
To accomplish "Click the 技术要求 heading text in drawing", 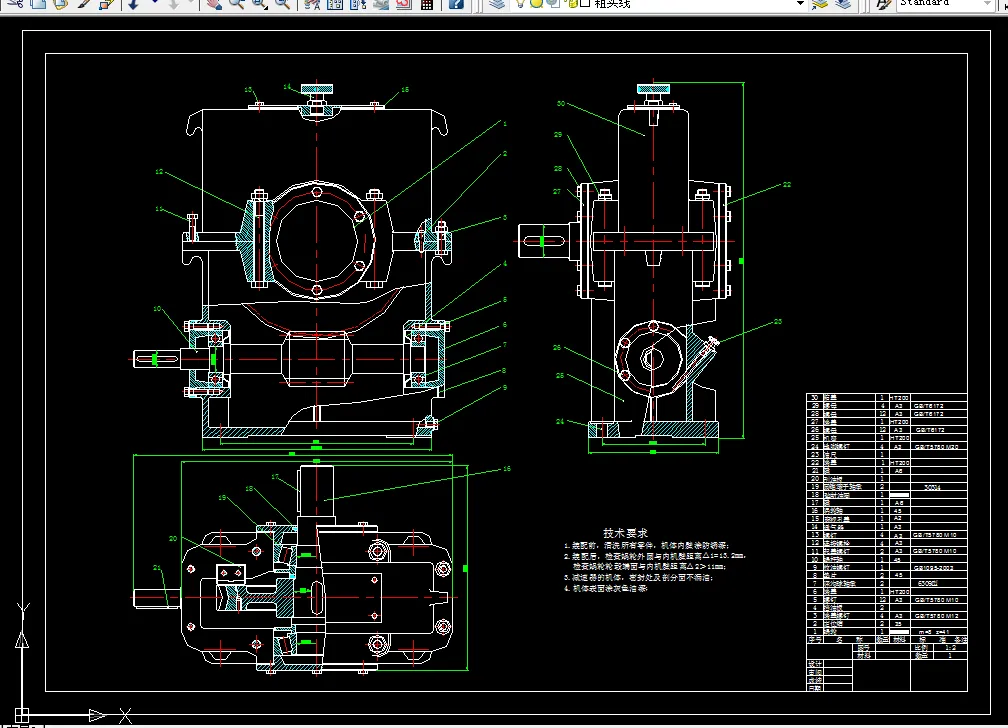I will coord(625,533).
